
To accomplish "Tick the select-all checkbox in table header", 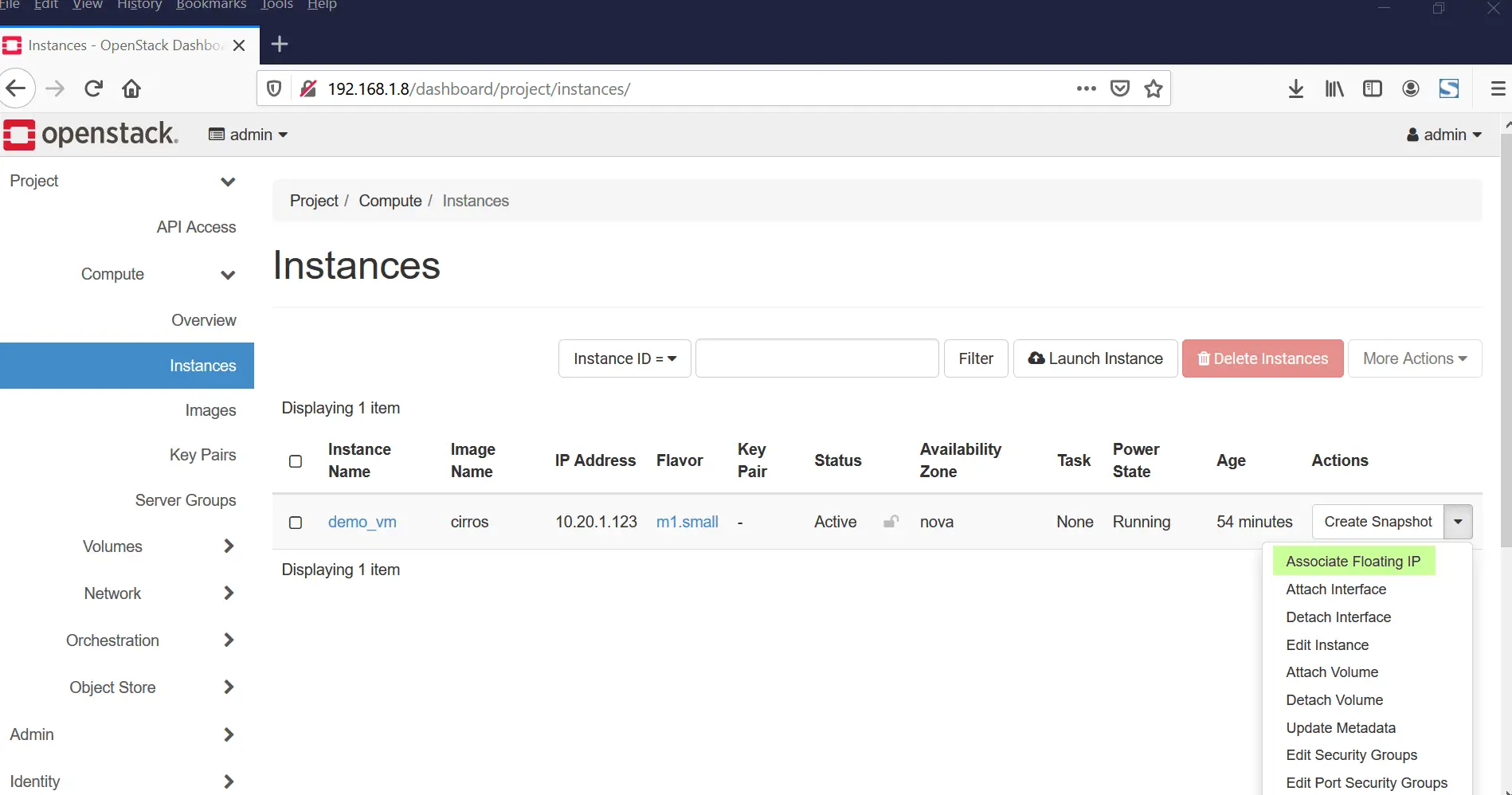I will pyautogui.click(x=296, y=461).
